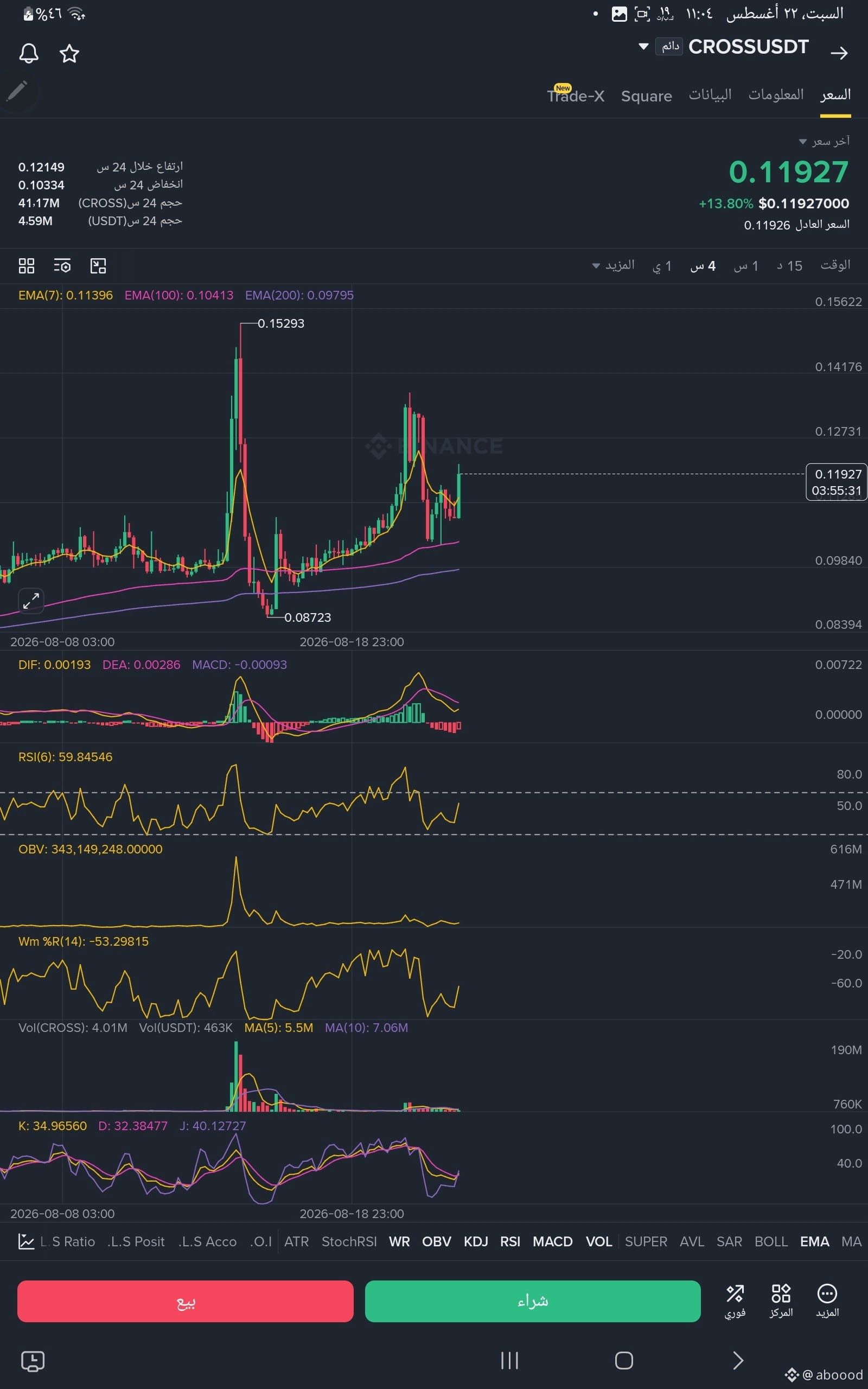Screen dimensions: 868x1389
Task: Toggle the L.S Ratio indicator
Action: click(x=68, y=1241)
